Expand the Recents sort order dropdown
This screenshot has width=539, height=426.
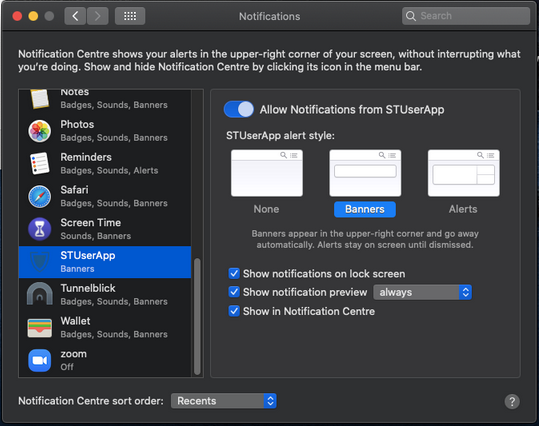[x=223, y=401]
